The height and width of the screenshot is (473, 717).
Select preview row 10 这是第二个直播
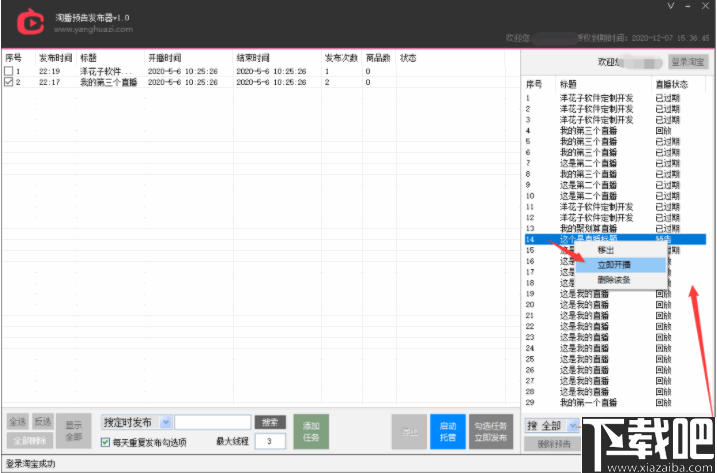pos(615,196)
